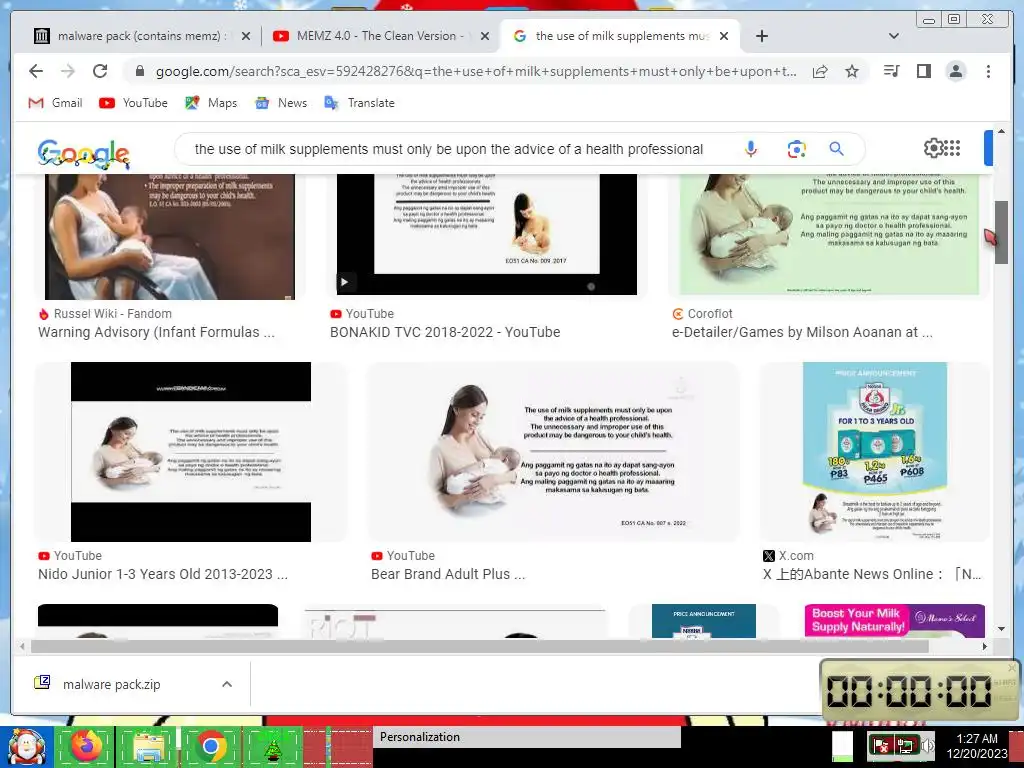Open Warning Advisory (Infant Formulas) result
1024x768 pixels.
156,332
